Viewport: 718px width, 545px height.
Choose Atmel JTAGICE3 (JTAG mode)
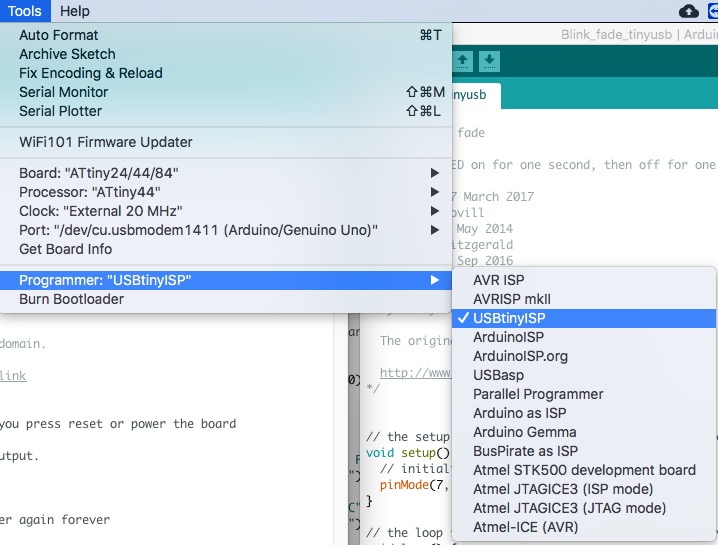click(584, 508)
